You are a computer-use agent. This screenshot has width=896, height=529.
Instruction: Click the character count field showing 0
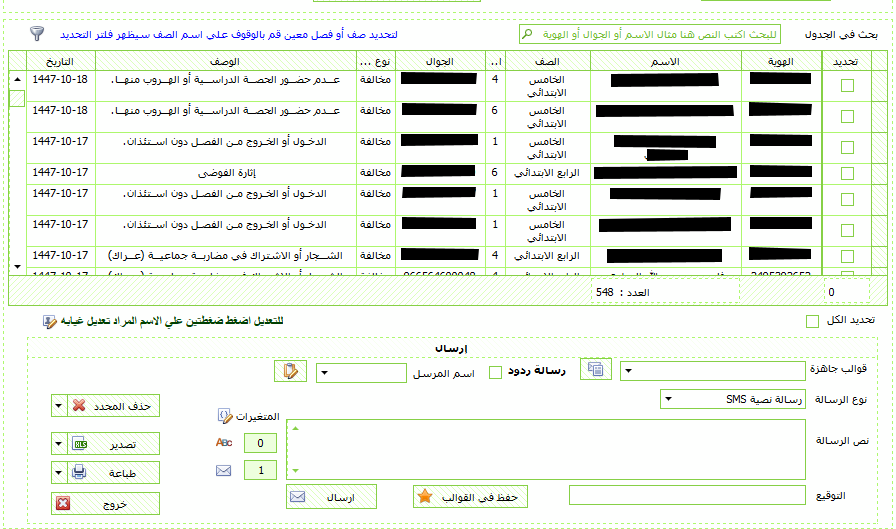[x=261, y=443]
